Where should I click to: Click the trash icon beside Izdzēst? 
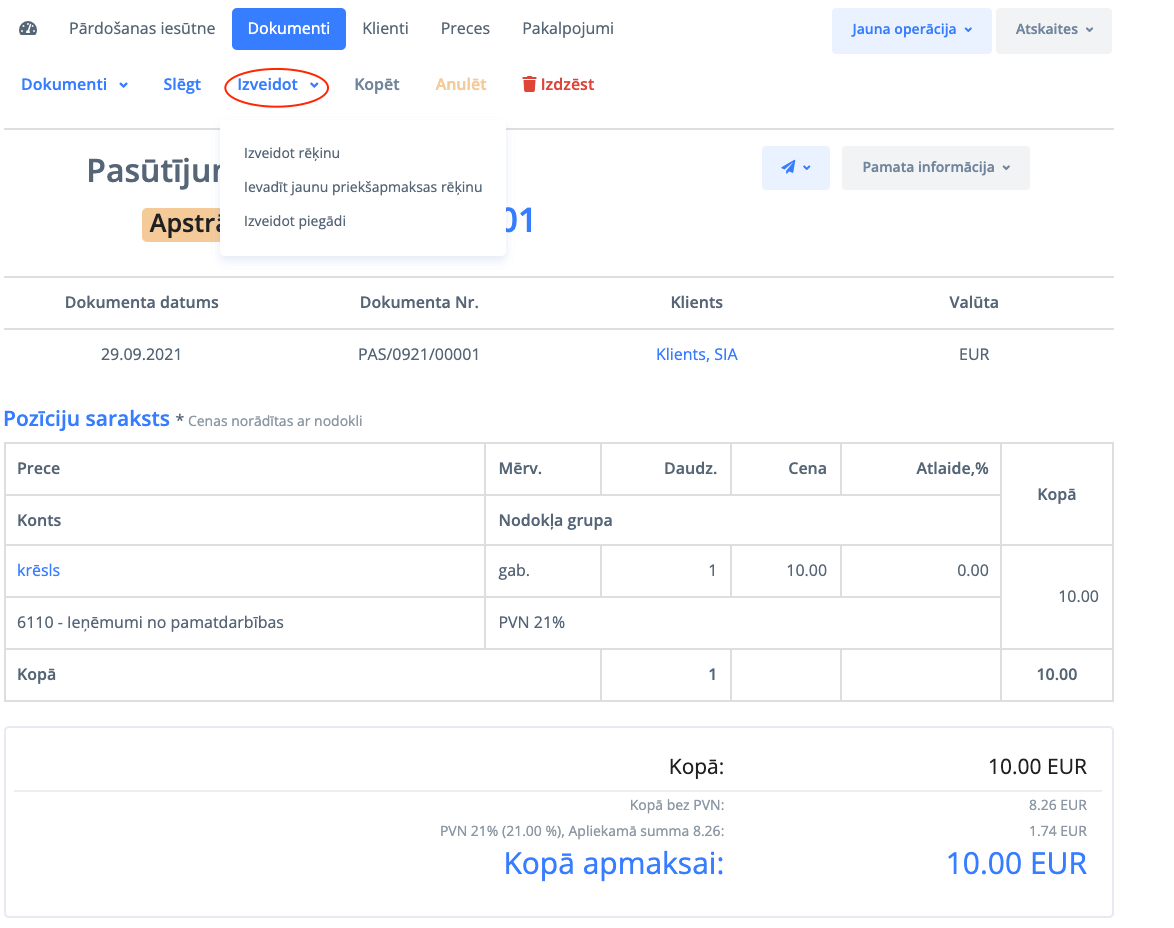click(x=529, y=85)
